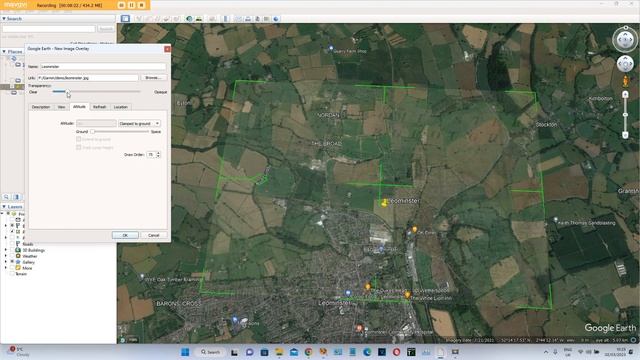Expand the More layer
This screenshot has height=360, width=640.
click(6, 268)
